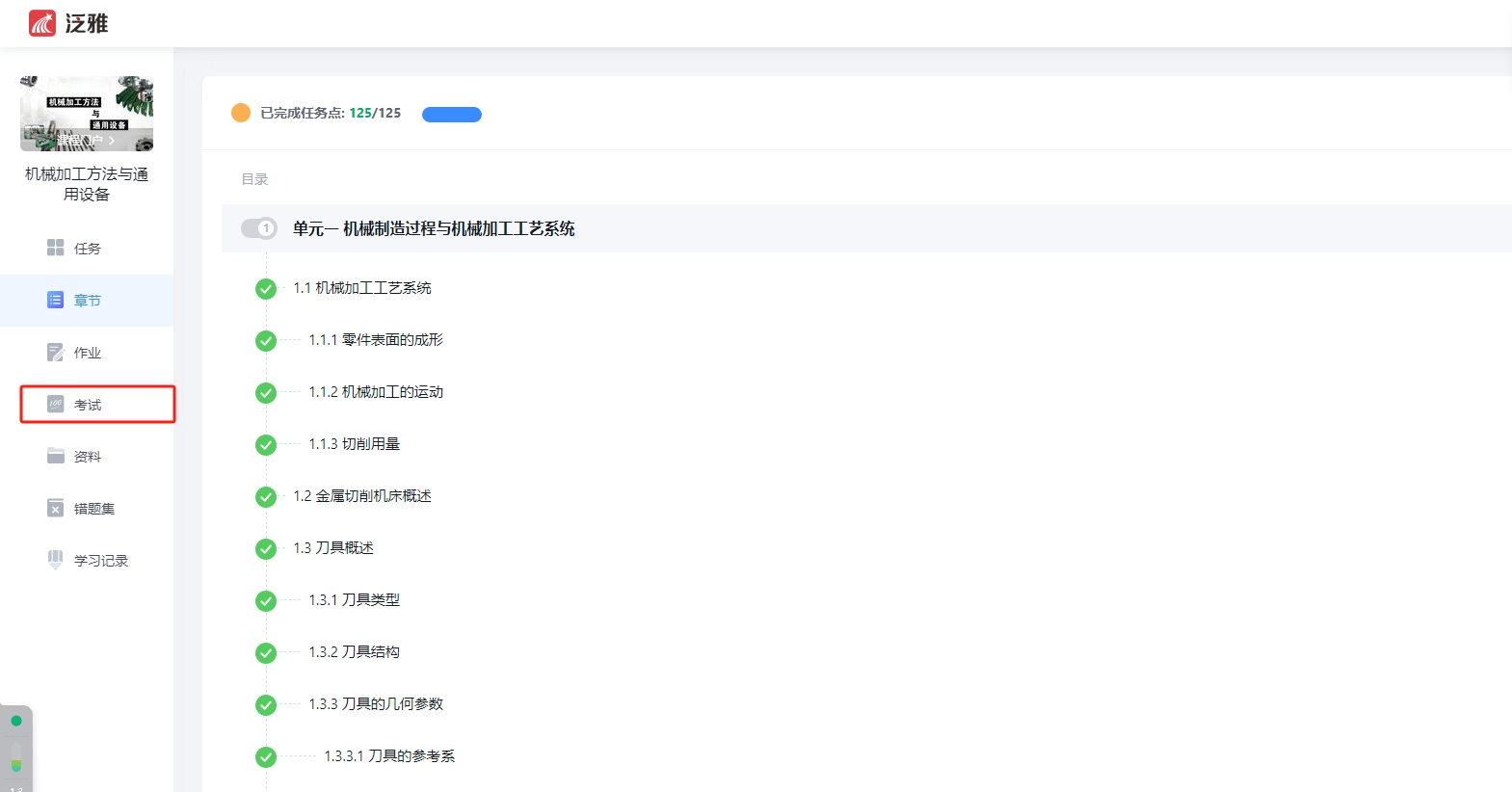Open the 任务 grid icon in sidebar
Screen dimensions: 1512x792
pos(56,248)
